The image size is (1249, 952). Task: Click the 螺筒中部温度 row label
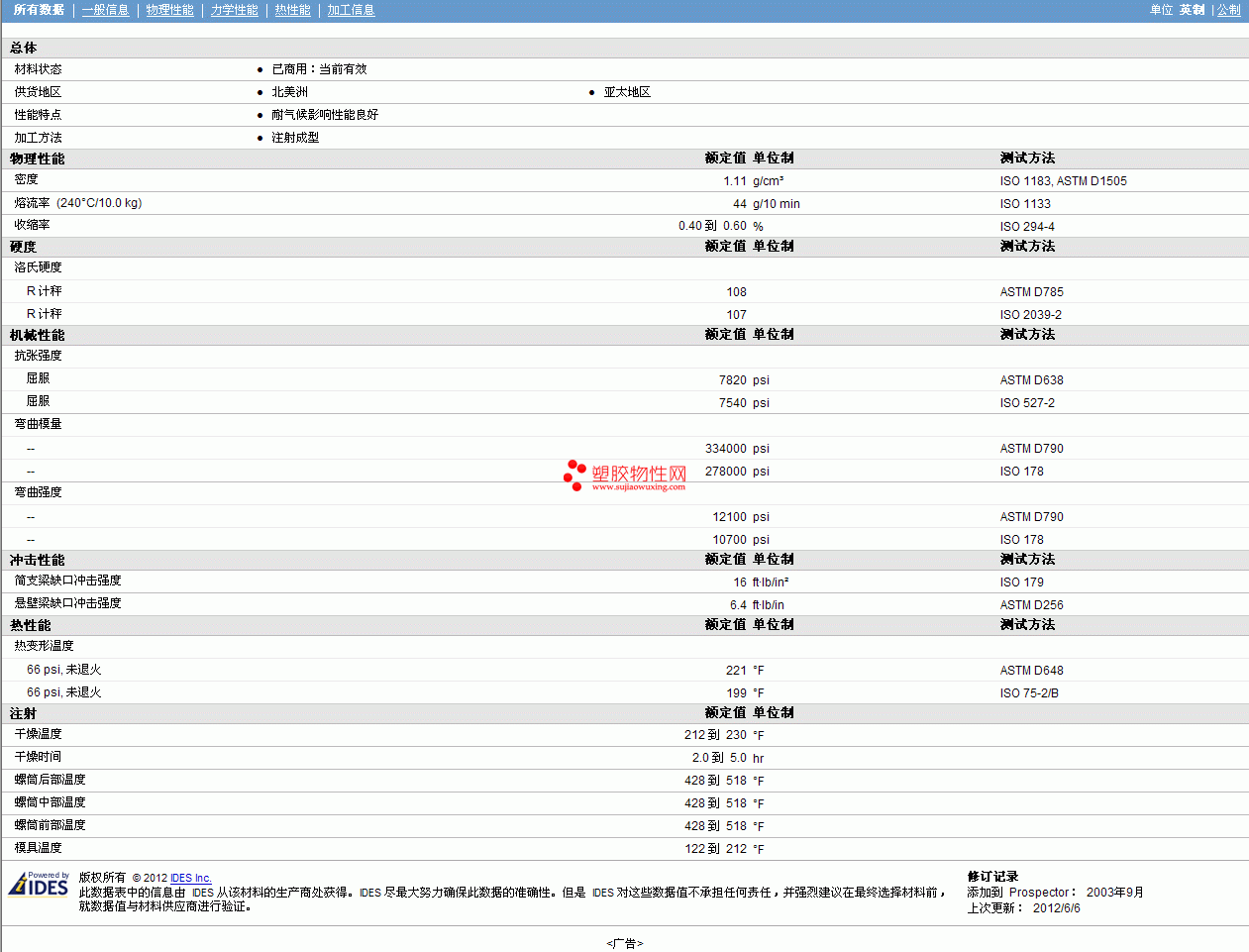pyautogui.click(x=51, y=802)
